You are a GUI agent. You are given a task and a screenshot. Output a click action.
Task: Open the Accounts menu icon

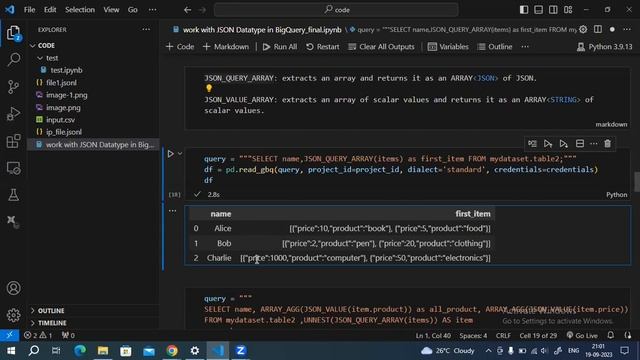pos(13,288)
